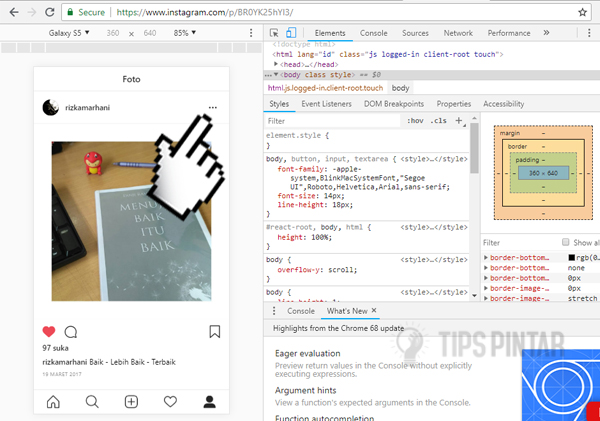The width and height of the screenshot is (600, 421).
Task: Go to Instagram home feed icon
Action: (x=53, y=402)
